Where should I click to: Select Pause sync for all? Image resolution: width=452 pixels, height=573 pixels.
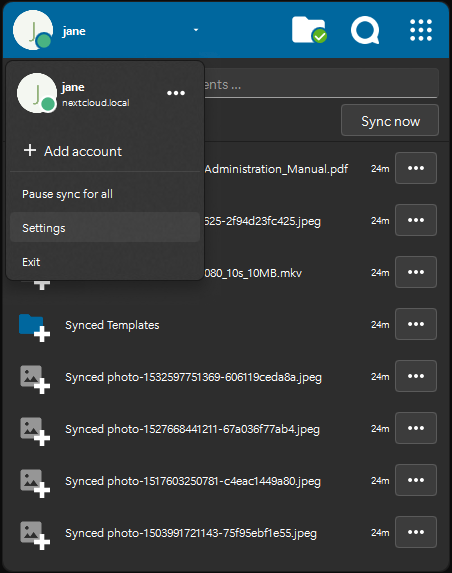(105, 194)
